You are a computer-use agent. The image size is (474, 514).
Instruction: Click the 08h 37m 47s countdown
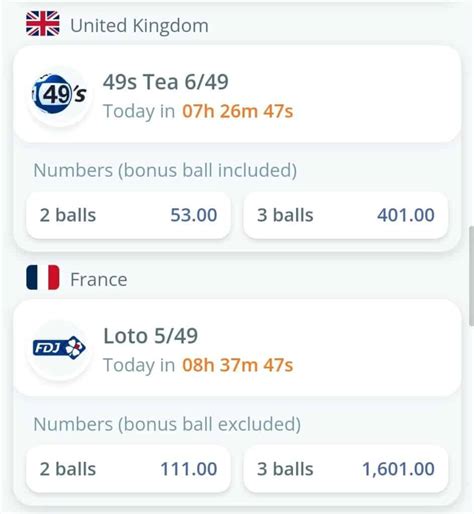pyautogui.click(x=237, y=365)
